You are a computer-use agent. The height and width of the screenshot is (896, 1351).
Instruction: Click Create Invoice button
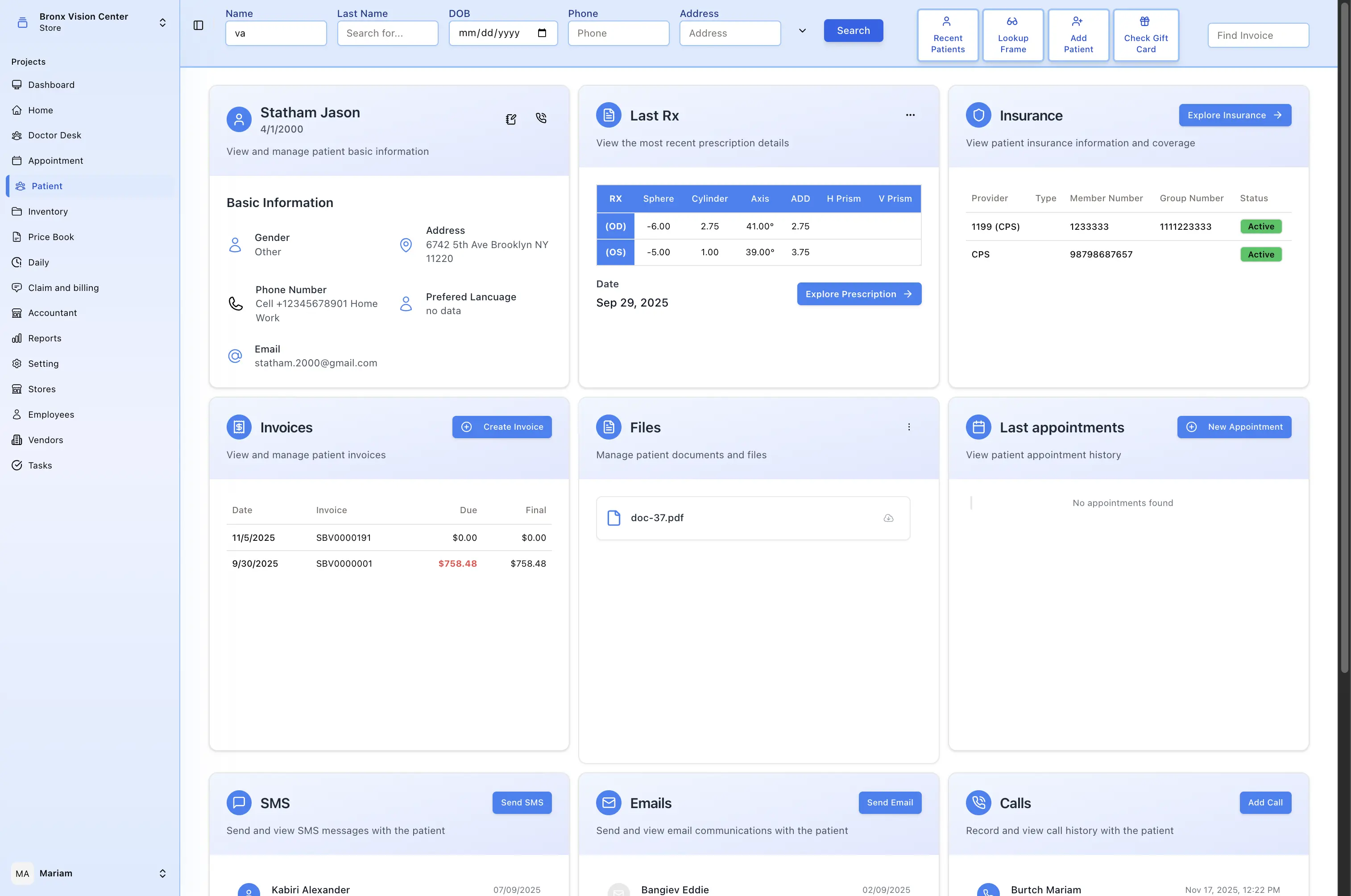pos(501,427)
